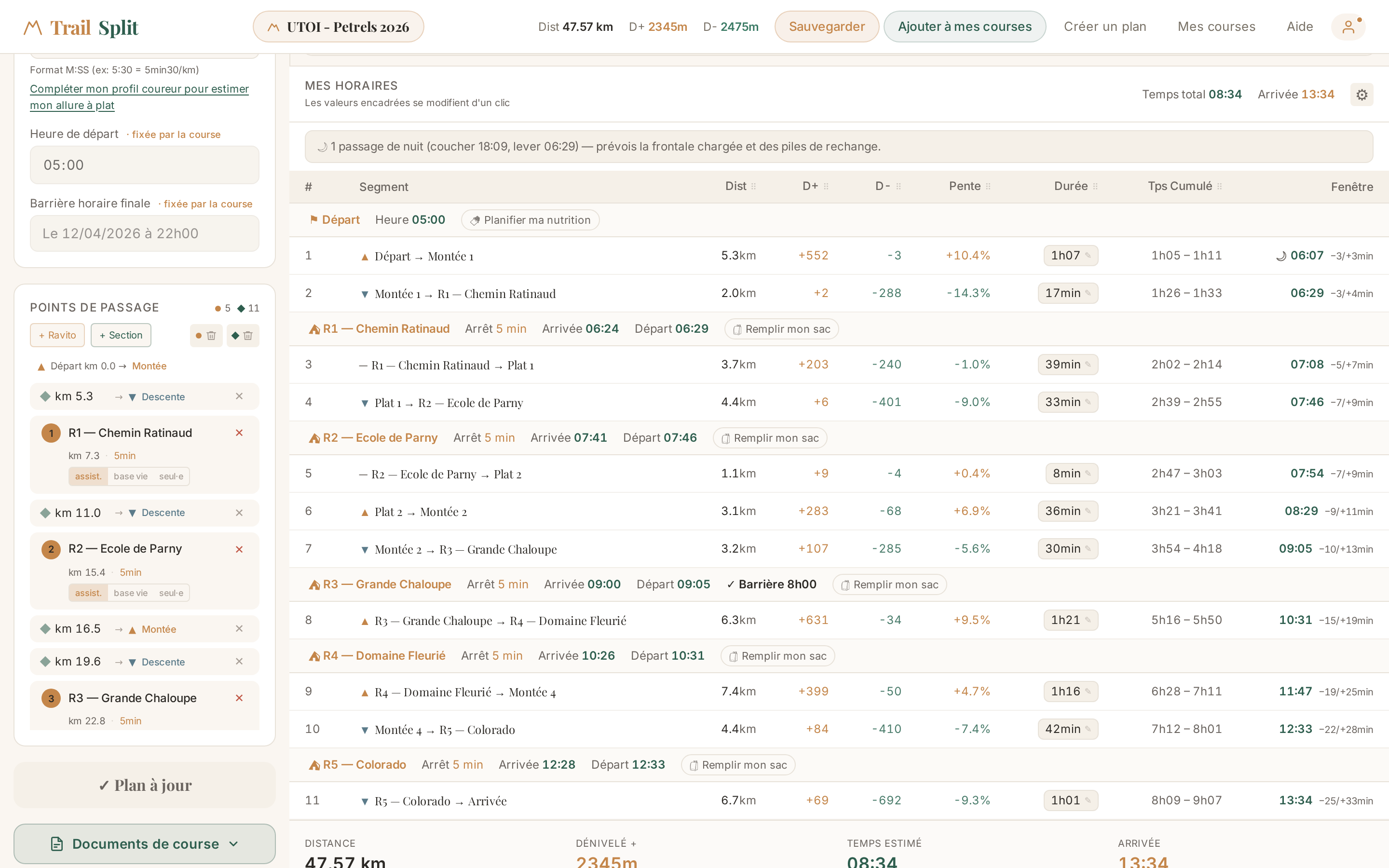Click Remplir mon sac for R3 Grande Chaloupe
This screenshot has width=1389, height=868.
[889, 584]
